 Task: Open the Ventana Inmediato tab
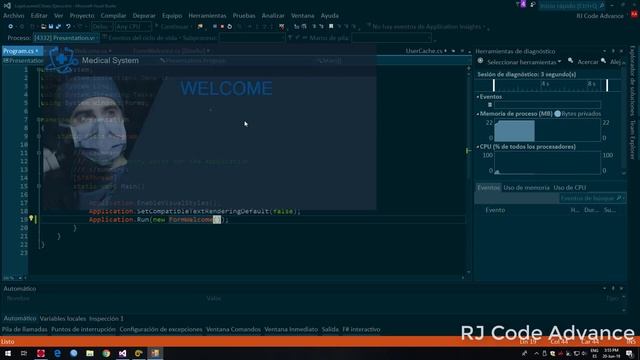[x=291, y=329]
